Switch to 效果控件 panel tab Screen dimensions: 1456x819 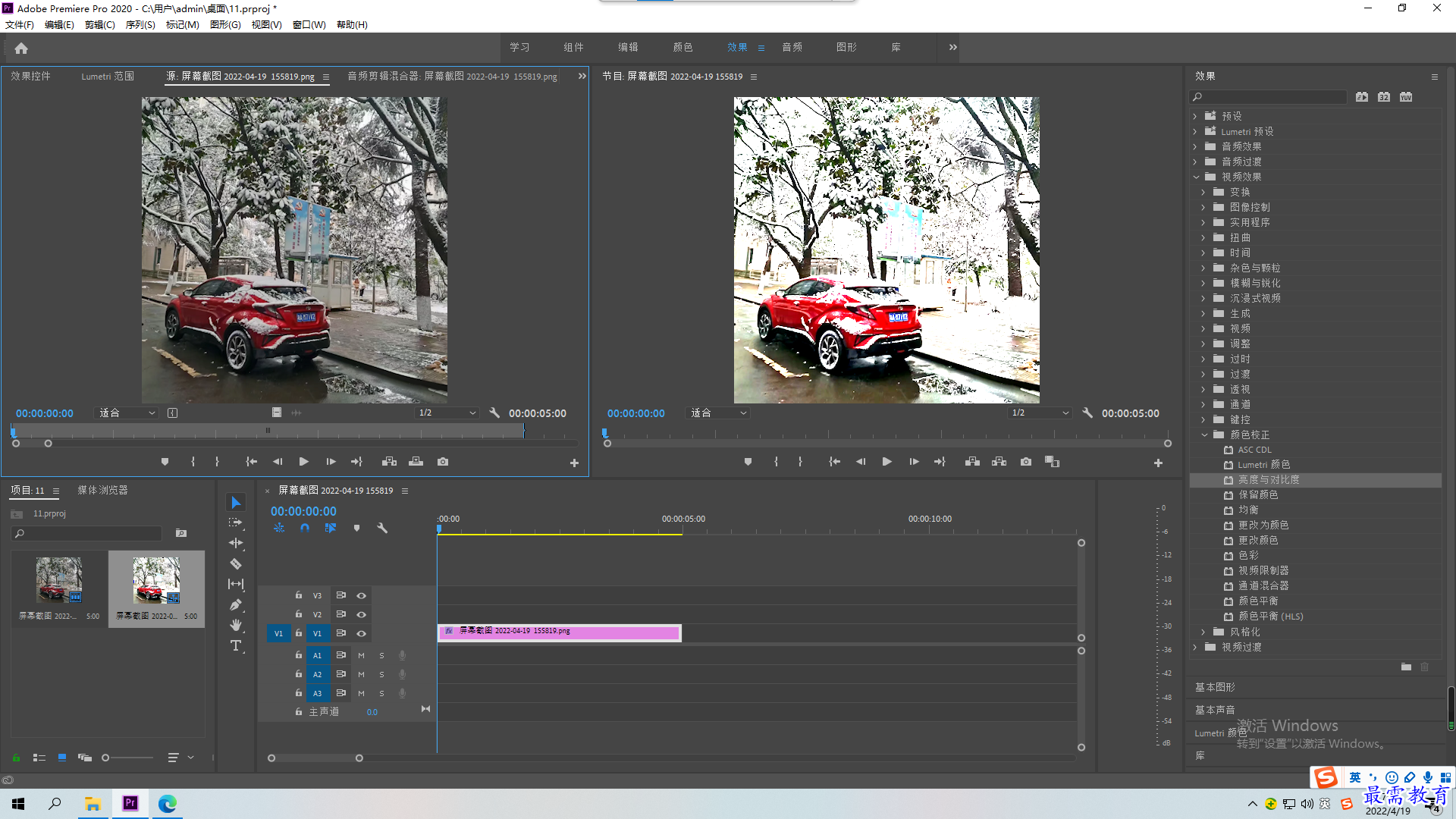coord(30,76)
